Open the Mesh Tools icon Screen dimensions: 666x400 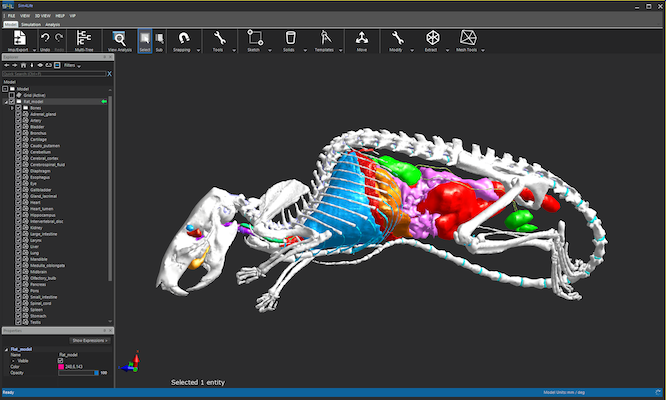[x=467, y=38]
